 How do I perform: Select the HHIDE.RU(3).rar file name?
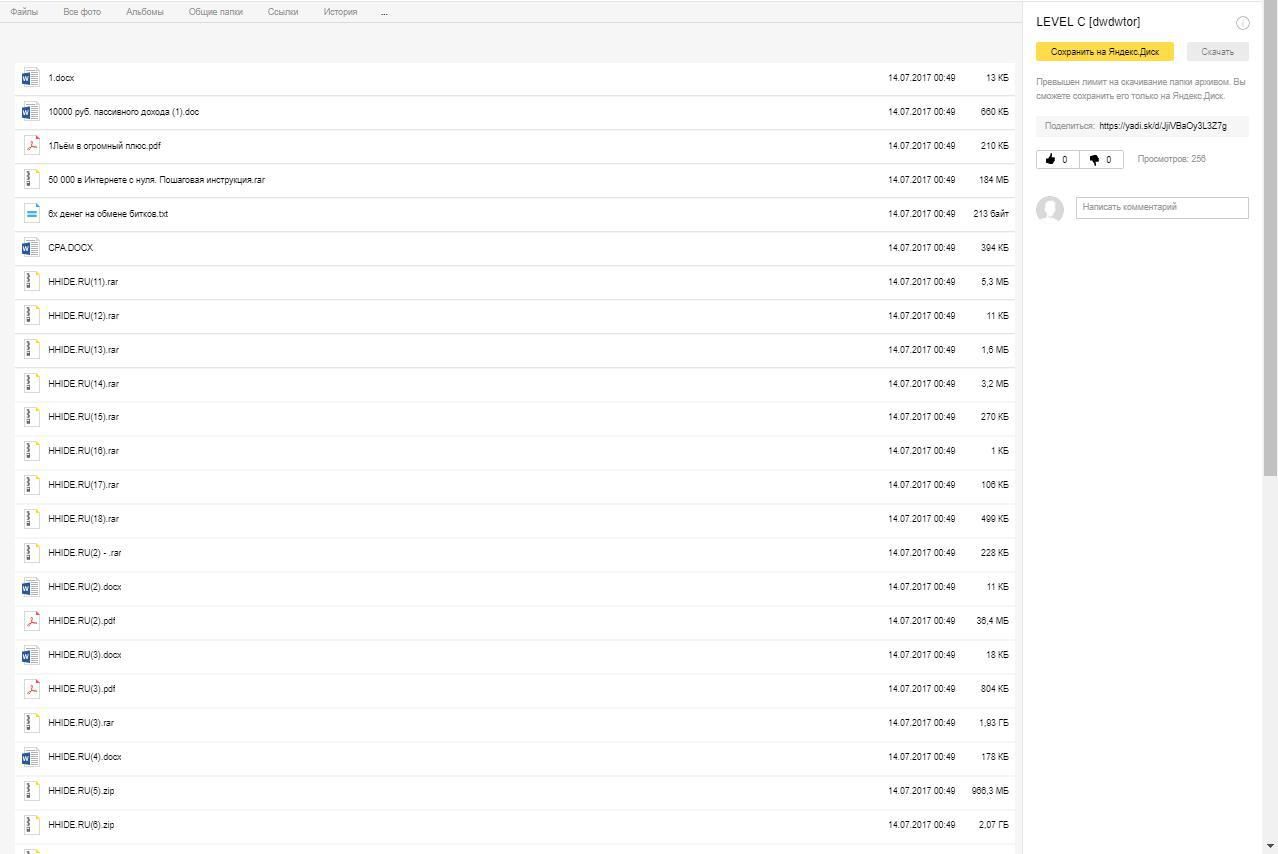click(81, 723)
